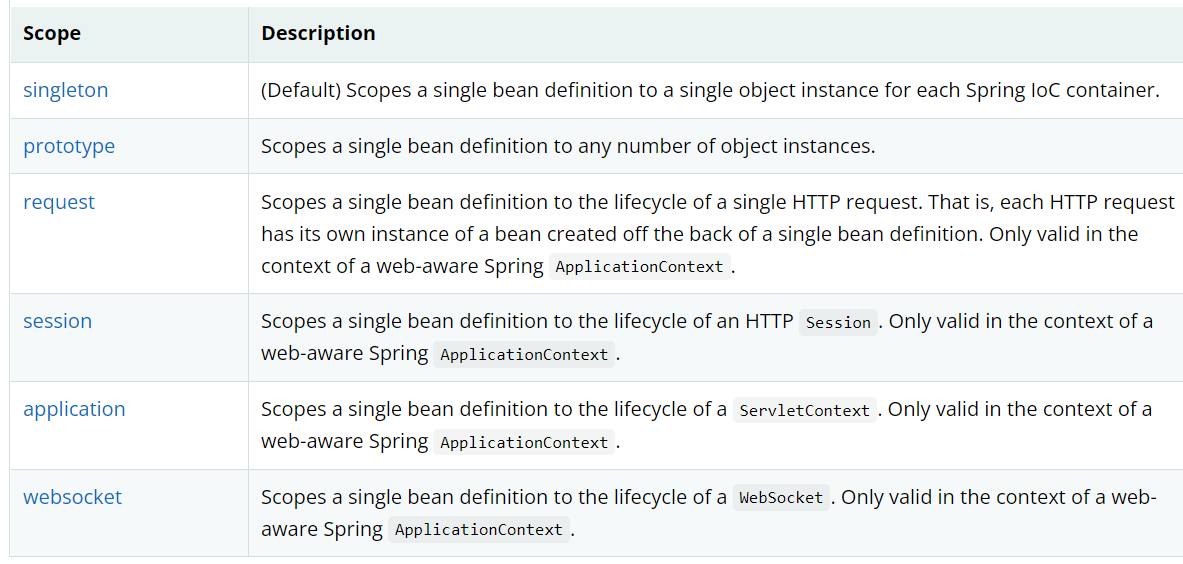Open the singleton scope link
Image resolution: width=1183 pixels, height=564 pixels.
pyautogui.click(x=66, y=90)
